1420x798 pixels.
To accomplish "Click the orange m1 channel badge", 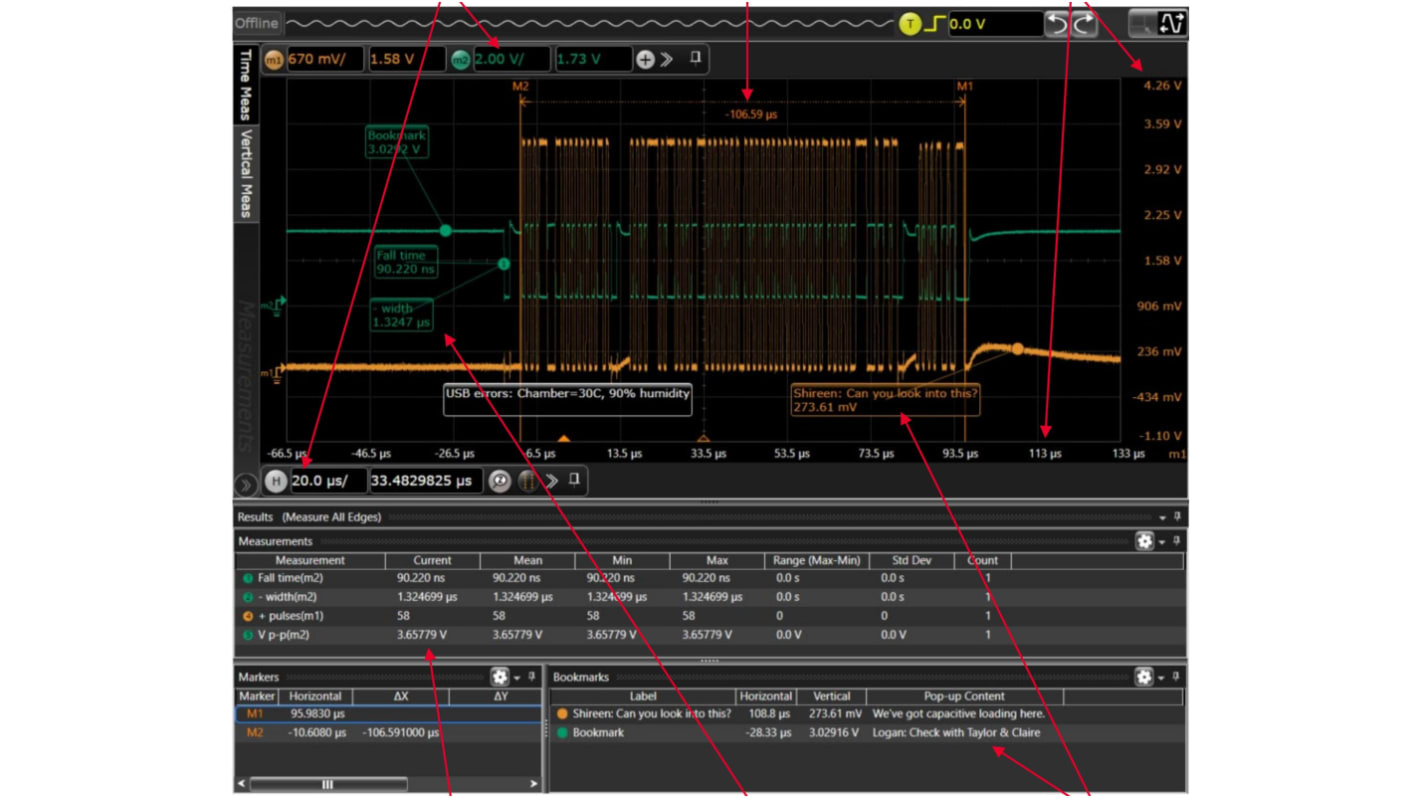I will point(273,60).
